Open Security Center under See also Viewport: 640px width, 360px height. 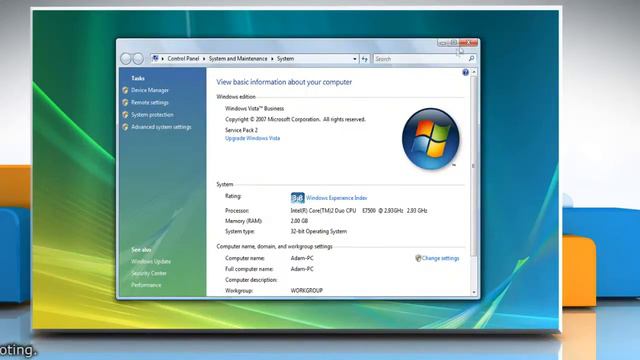tap(149, 273)
